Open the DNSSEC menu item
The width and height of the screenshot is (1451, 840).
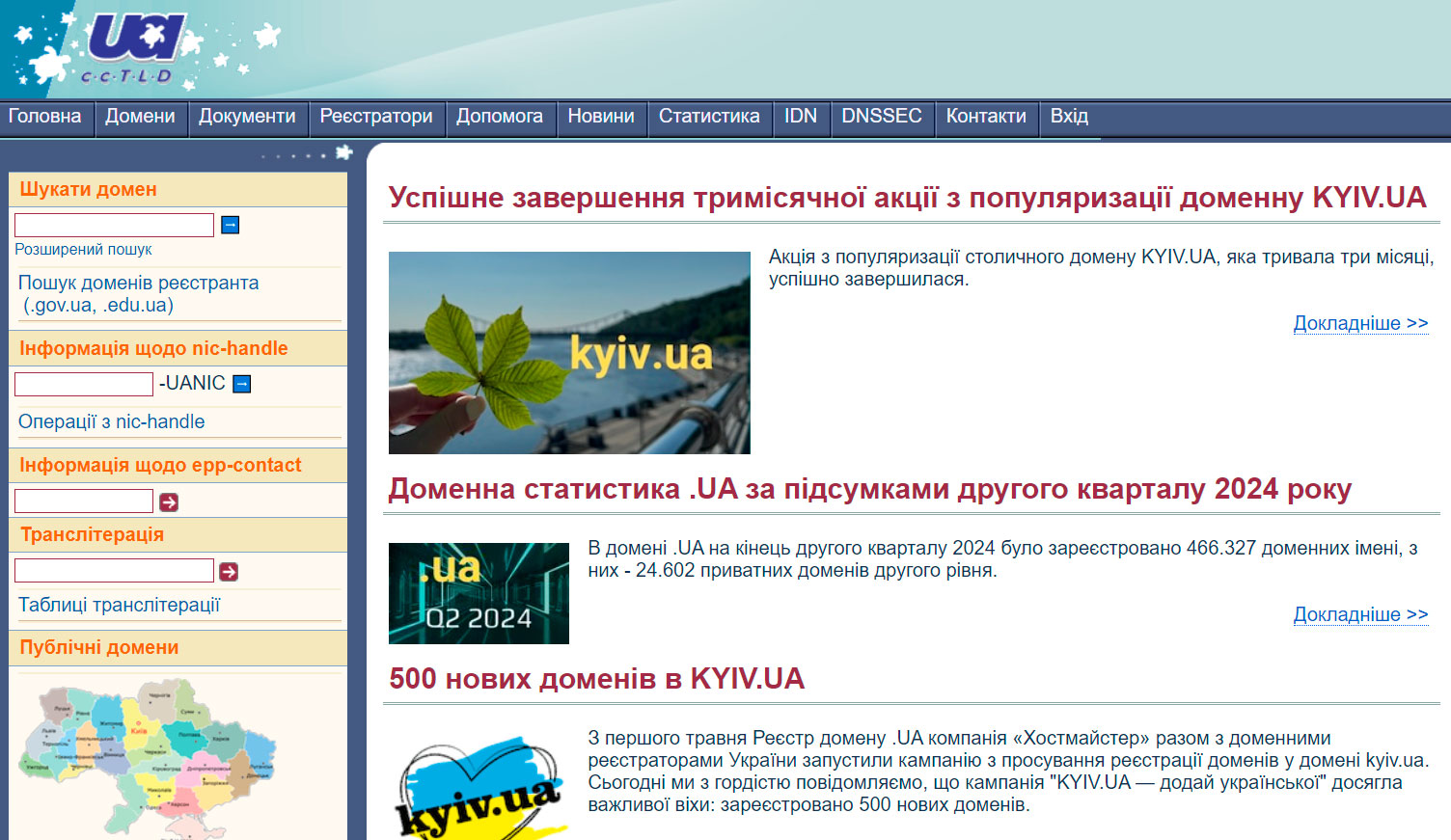882,117
